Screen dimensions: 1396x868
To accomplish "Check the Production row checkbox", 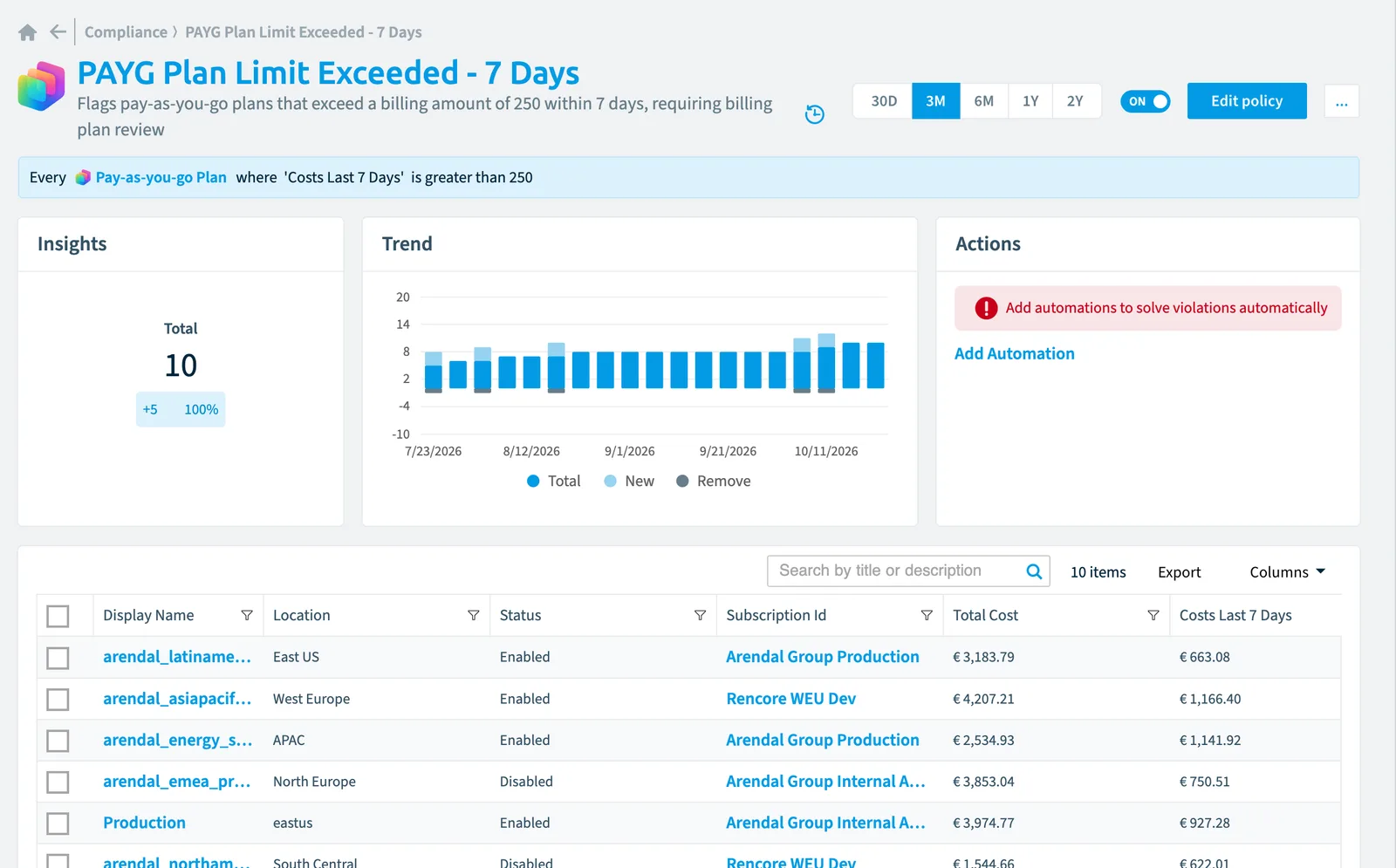I will coord(58,824).
